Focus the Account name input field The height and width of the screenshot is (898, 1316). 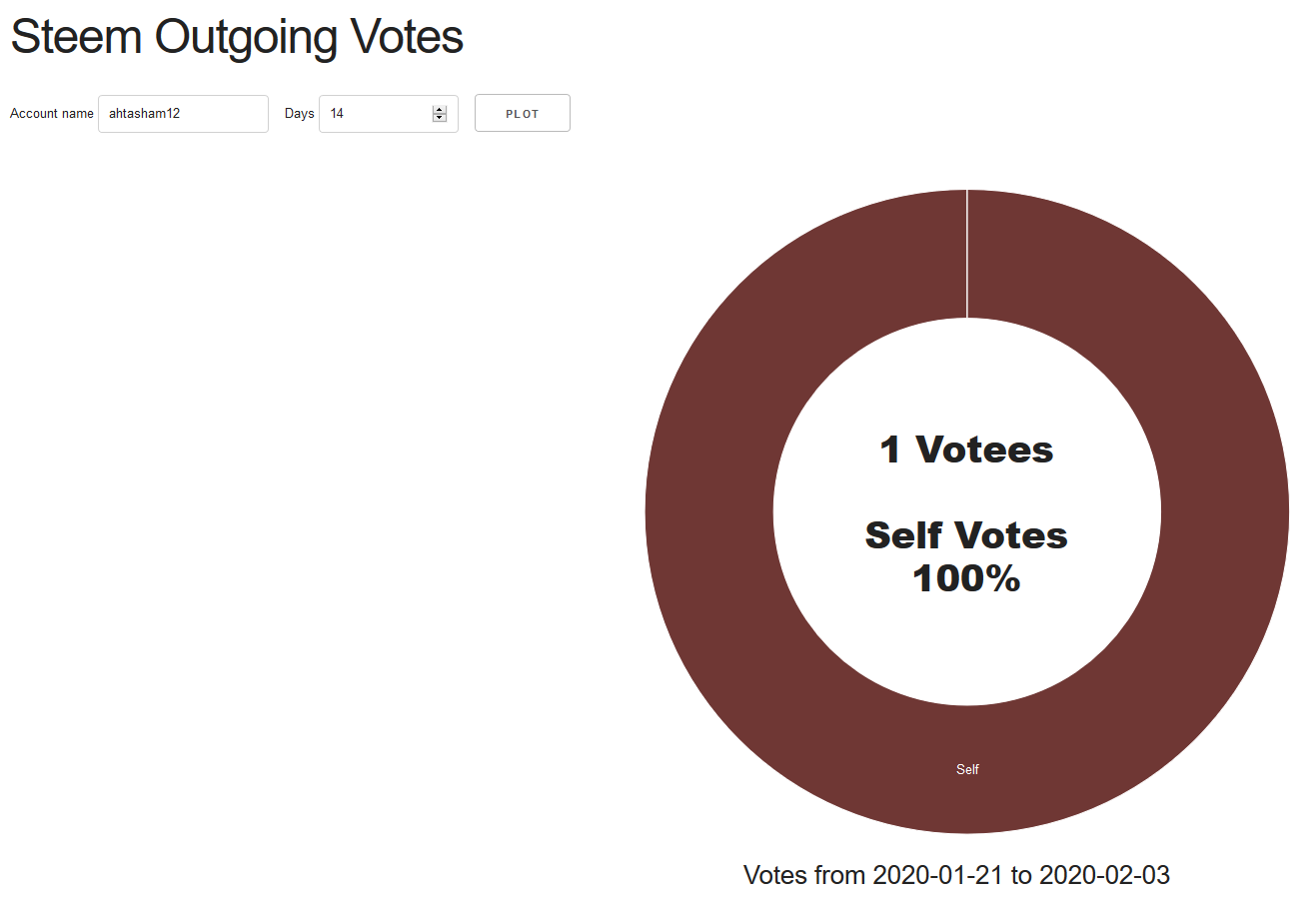(183, 114)
